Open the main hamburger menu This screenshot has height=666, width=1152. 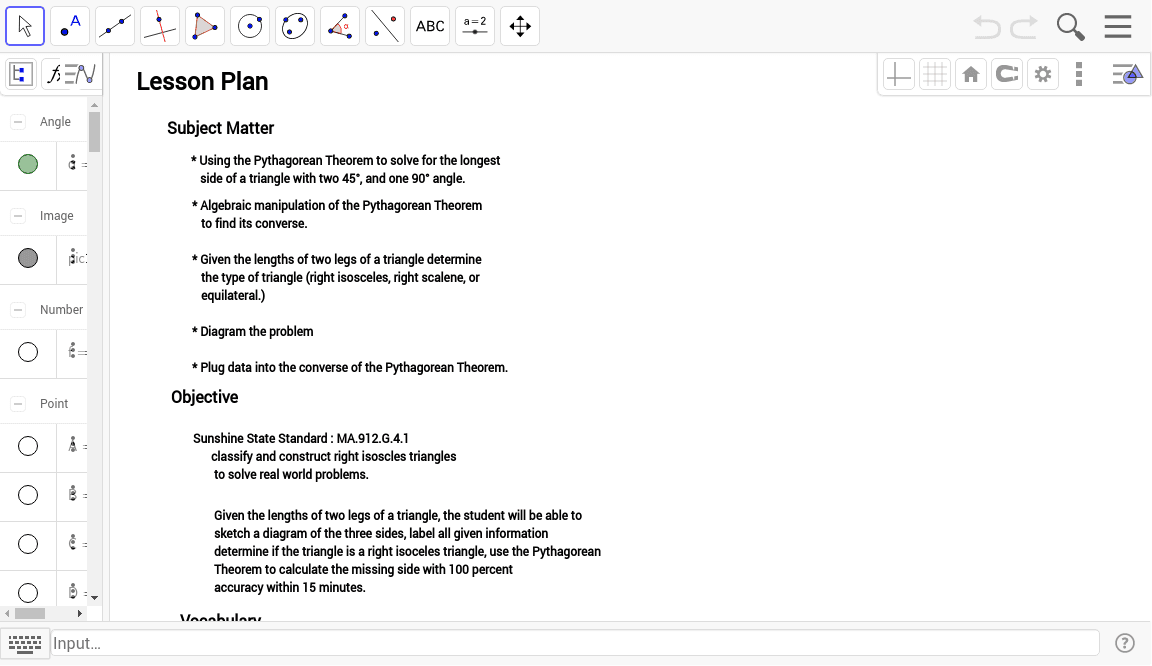click(1117, 26)
